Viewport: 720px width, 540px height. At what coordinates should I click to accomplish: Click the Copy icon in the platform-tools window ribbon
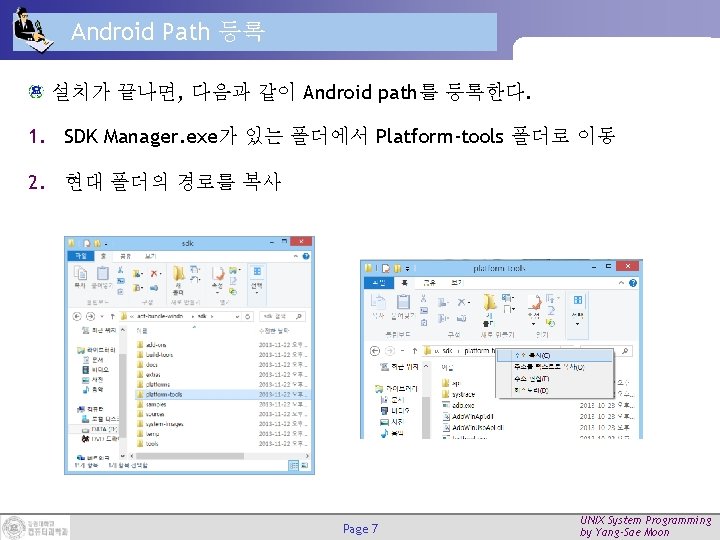point(377,301)
